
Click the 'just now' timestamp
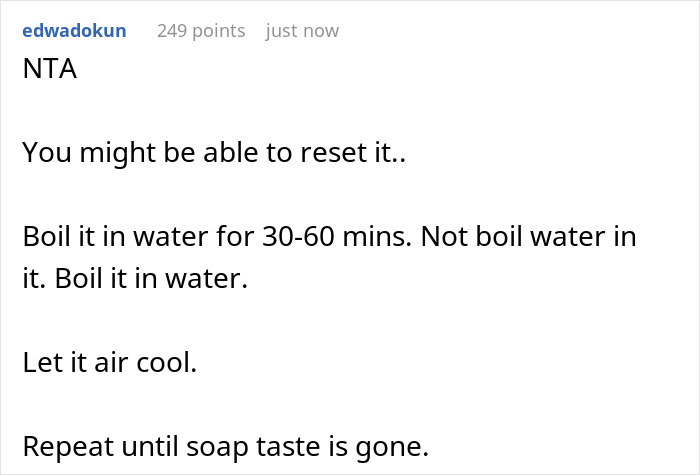point(302,31)
